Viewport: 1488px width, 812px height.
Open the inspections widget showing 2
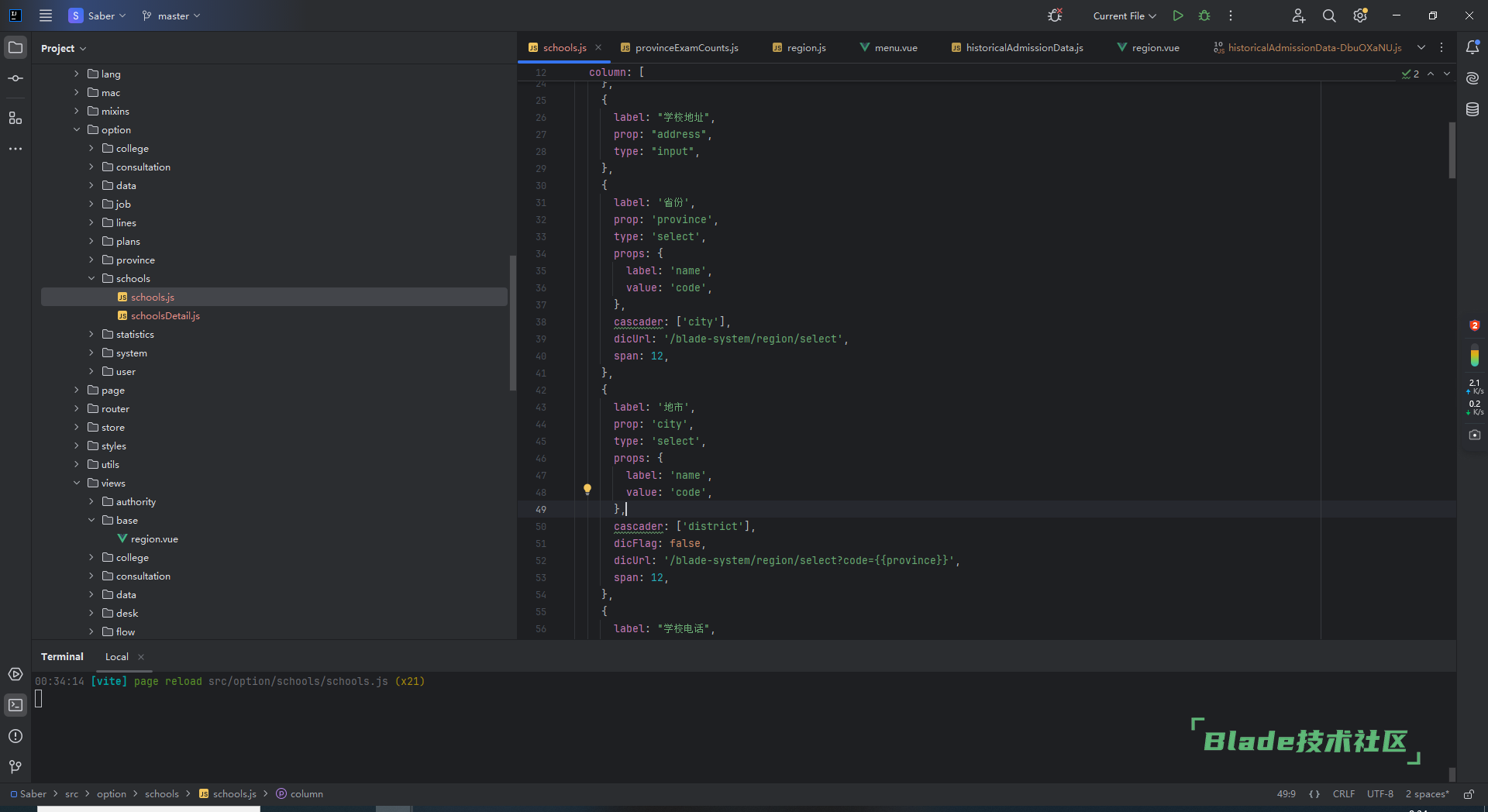(x=1410, y=74)
